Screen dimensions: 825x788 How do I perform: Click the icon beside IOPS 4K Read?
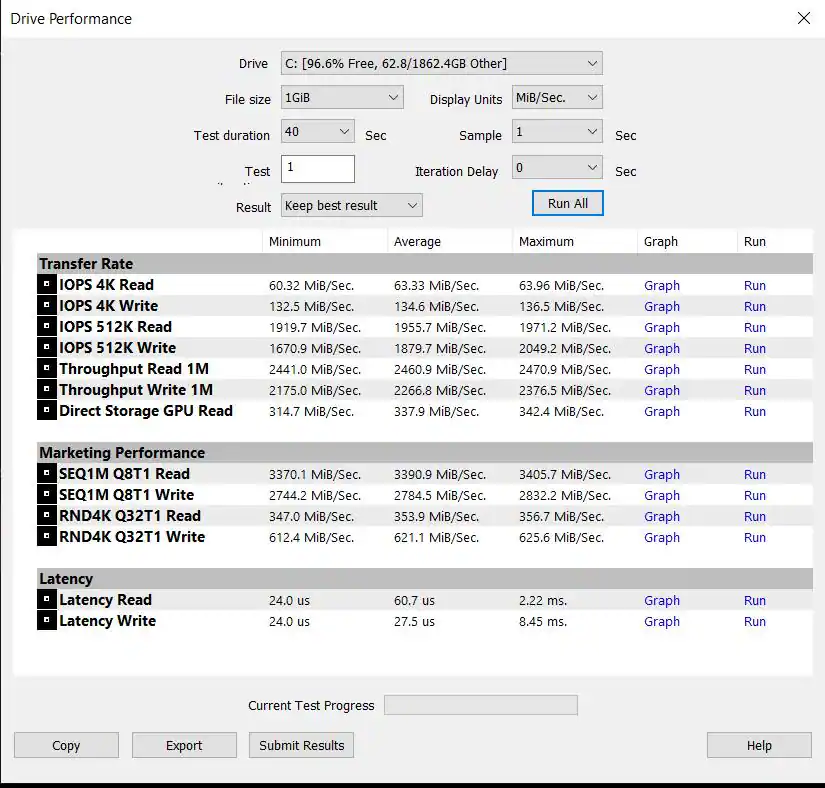(x=46, y=285)
